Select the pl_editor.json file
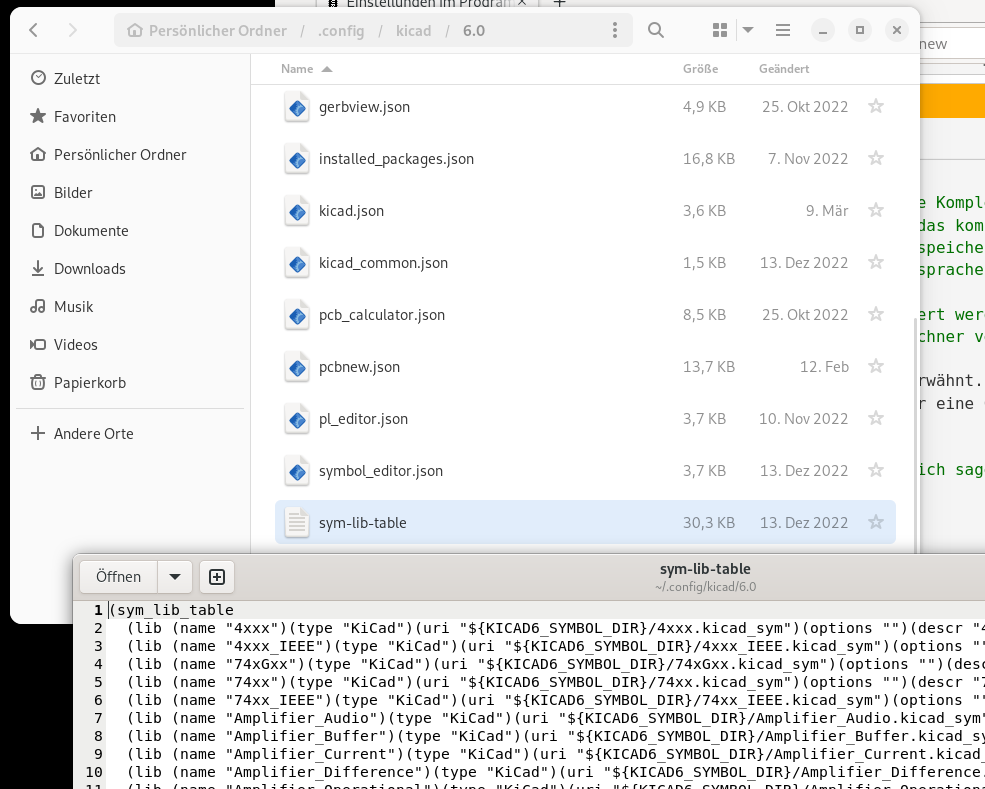This screenshot has height=789, width=985. coord(585,418)
